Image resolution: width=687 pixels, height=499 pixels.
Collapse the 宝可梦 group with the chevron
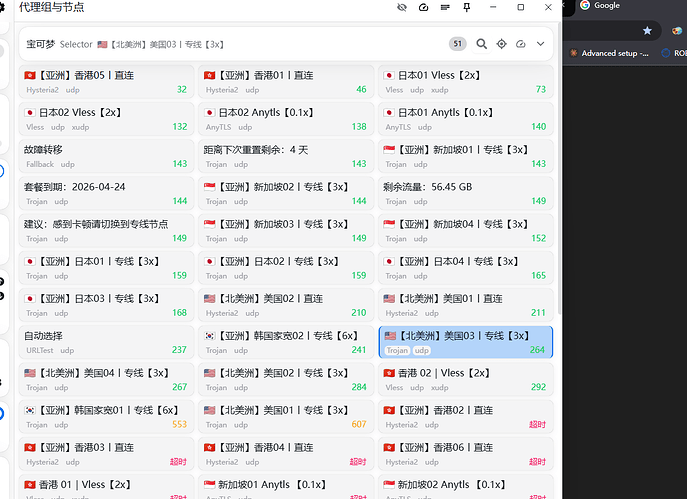(541, 44)
